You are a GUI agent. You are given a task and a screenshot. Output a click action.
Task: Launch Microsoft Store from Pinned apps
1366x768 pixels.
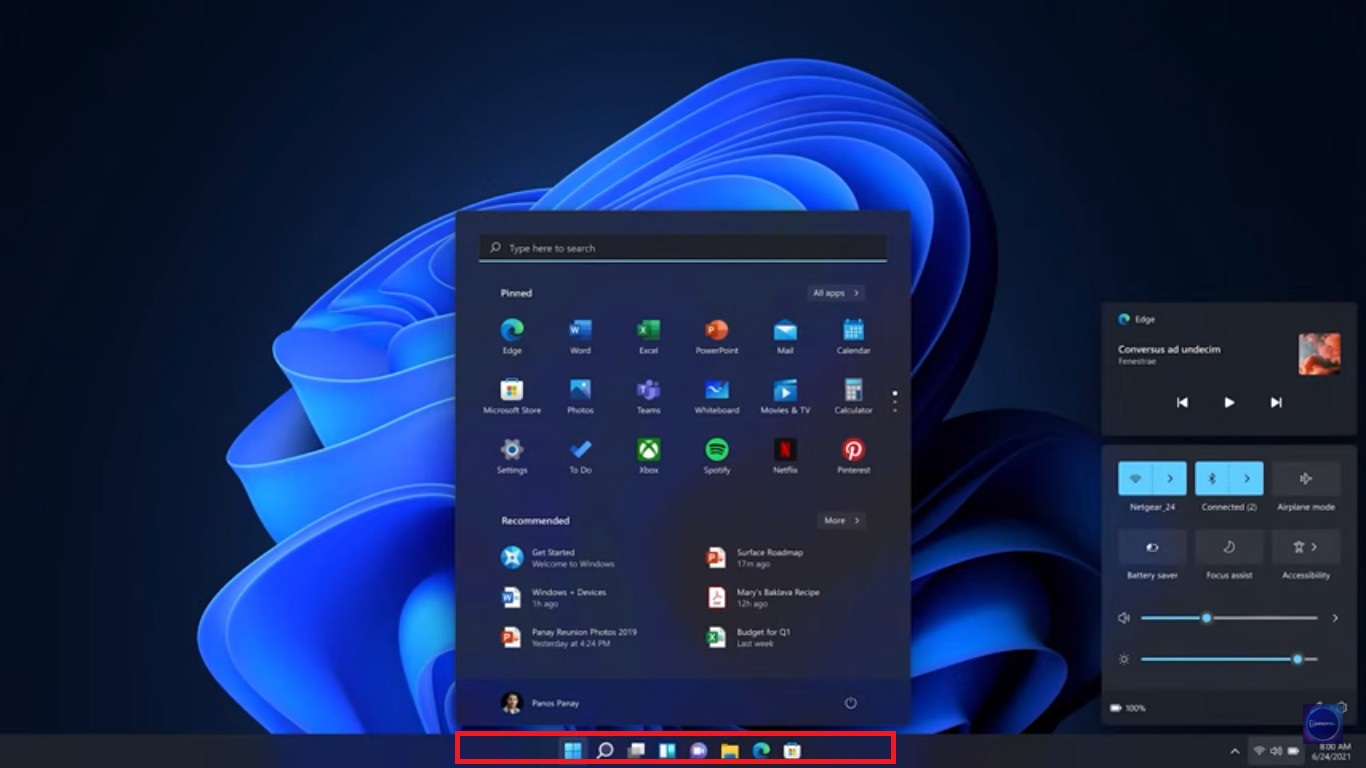click(x=512, y=396)
